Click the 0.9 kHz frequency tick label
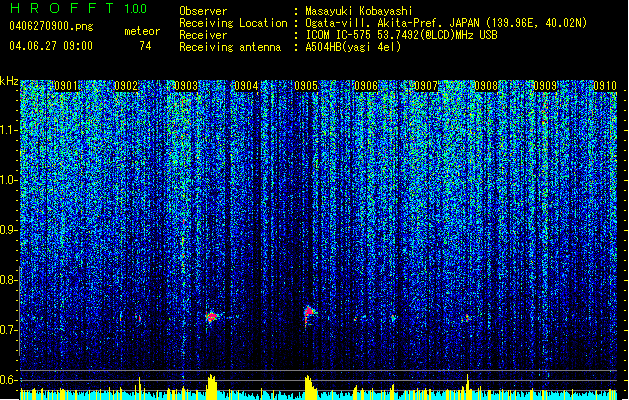This screenshot has height=400, width=629. pos(8,230)
